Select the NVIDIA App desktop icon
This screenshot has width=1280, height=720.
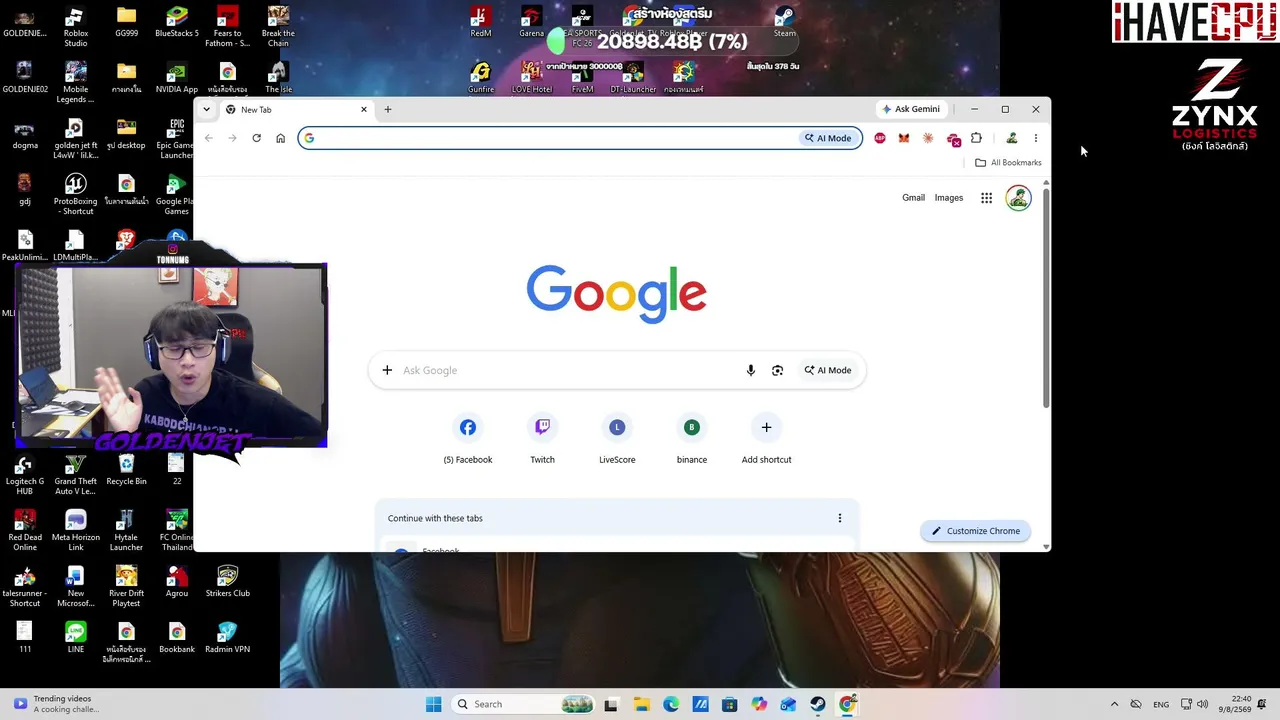tap(177, 79)
